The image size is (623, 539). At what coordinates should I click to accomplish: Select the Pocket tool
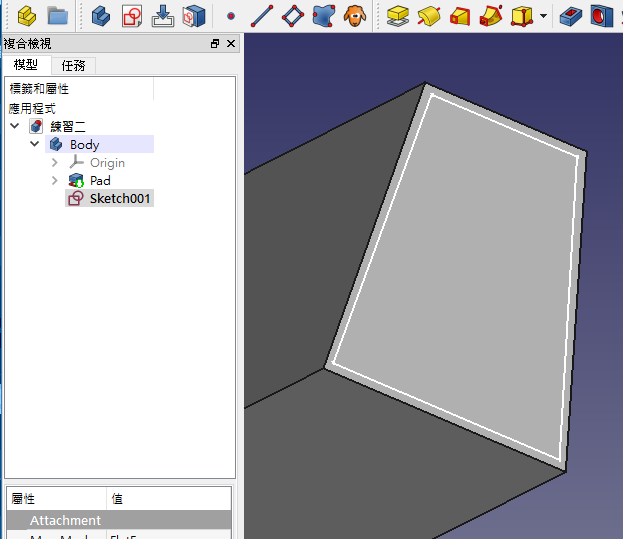click(x=571, y=16)
